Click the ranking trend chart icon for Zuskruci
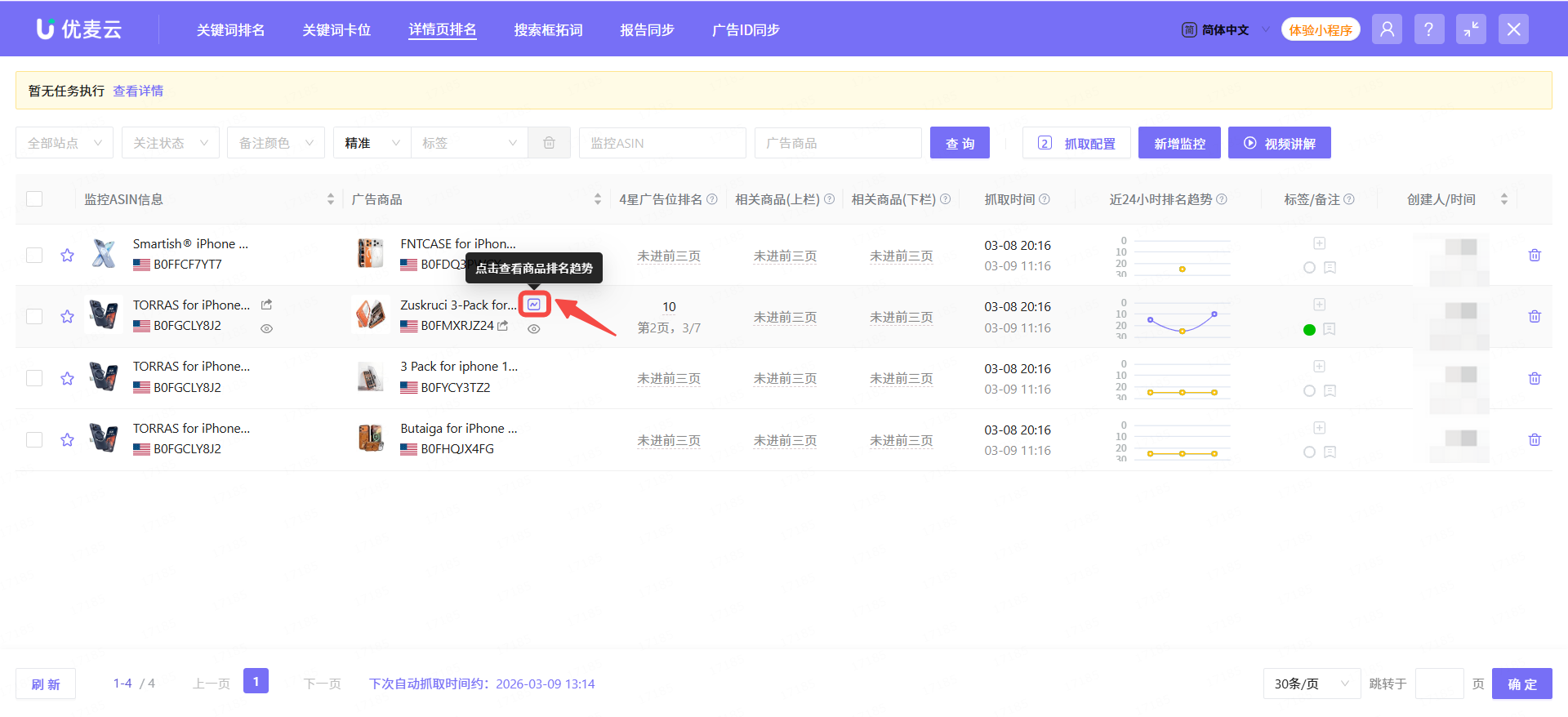This screenshot has height=717, width=1568. pos(534,305)
